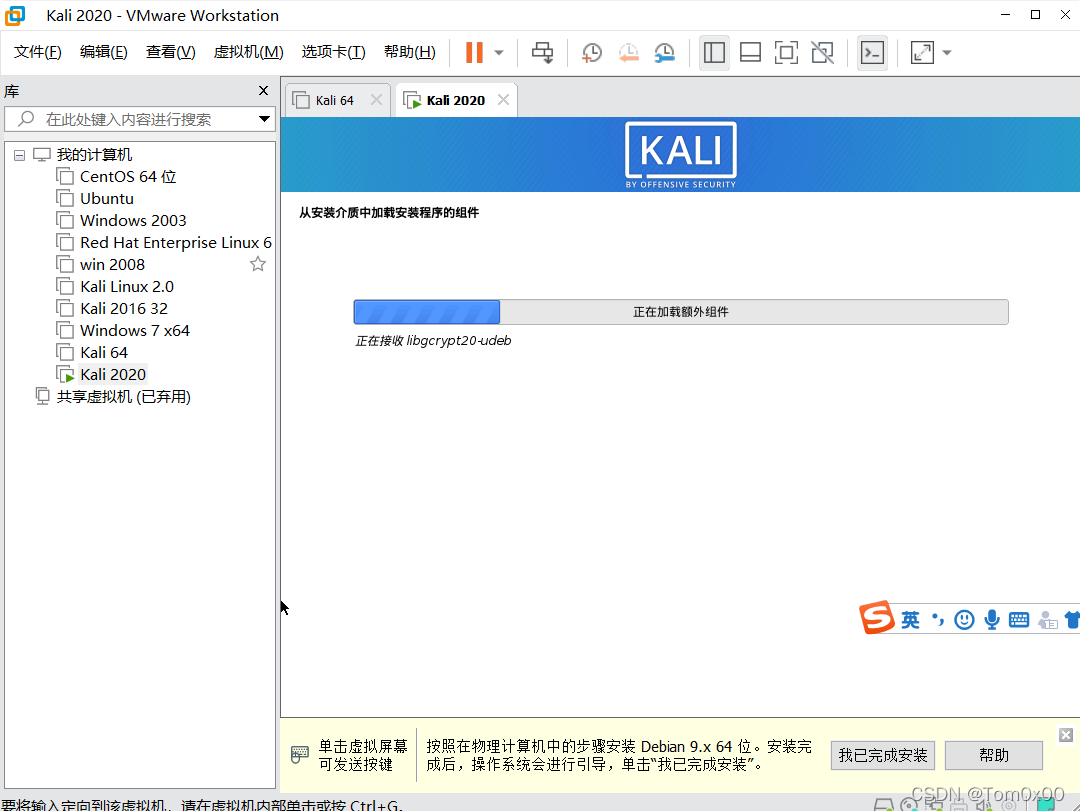Select Kali 64 in the library tree
The width and height of the screenshot is (1080, 811).
[104, 353]
